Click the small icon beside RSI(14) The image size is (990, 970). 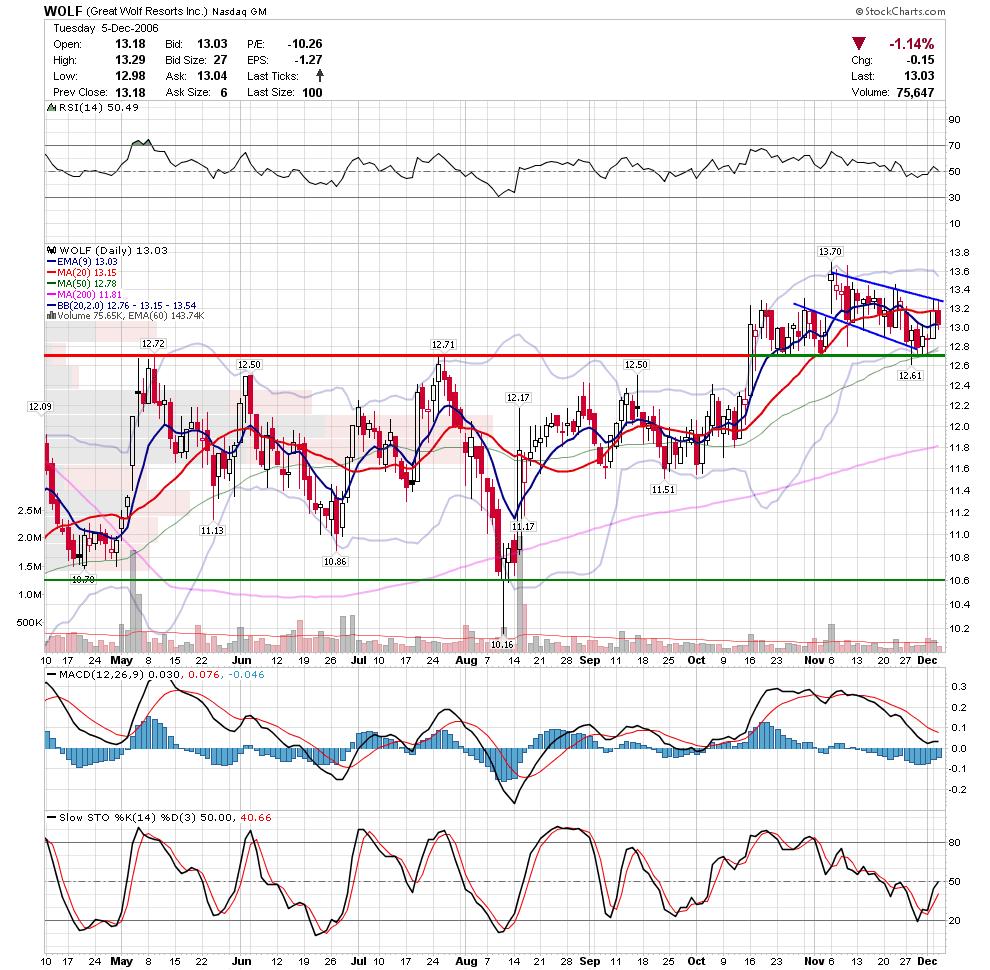click(x=51, y=108)
